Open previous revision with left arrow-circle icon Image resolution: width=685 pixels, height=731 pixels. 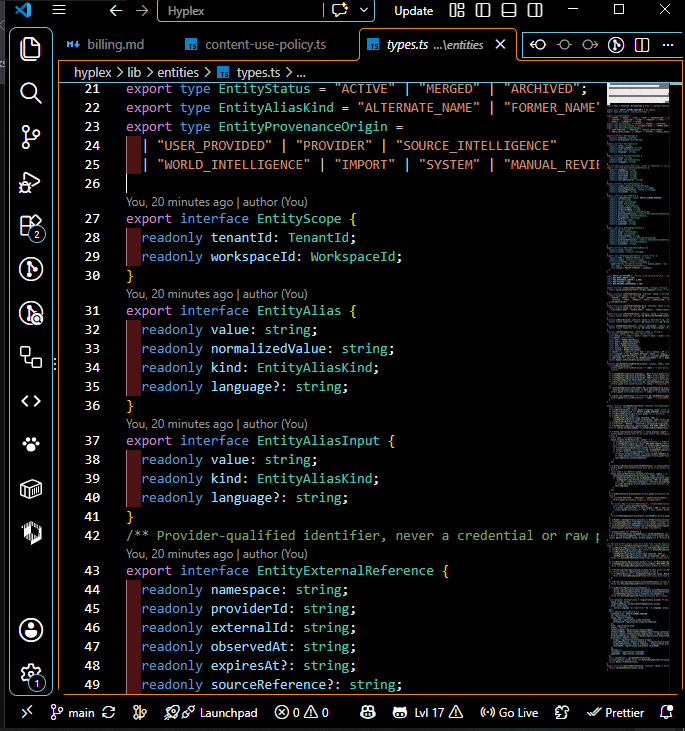coord(538,45)
